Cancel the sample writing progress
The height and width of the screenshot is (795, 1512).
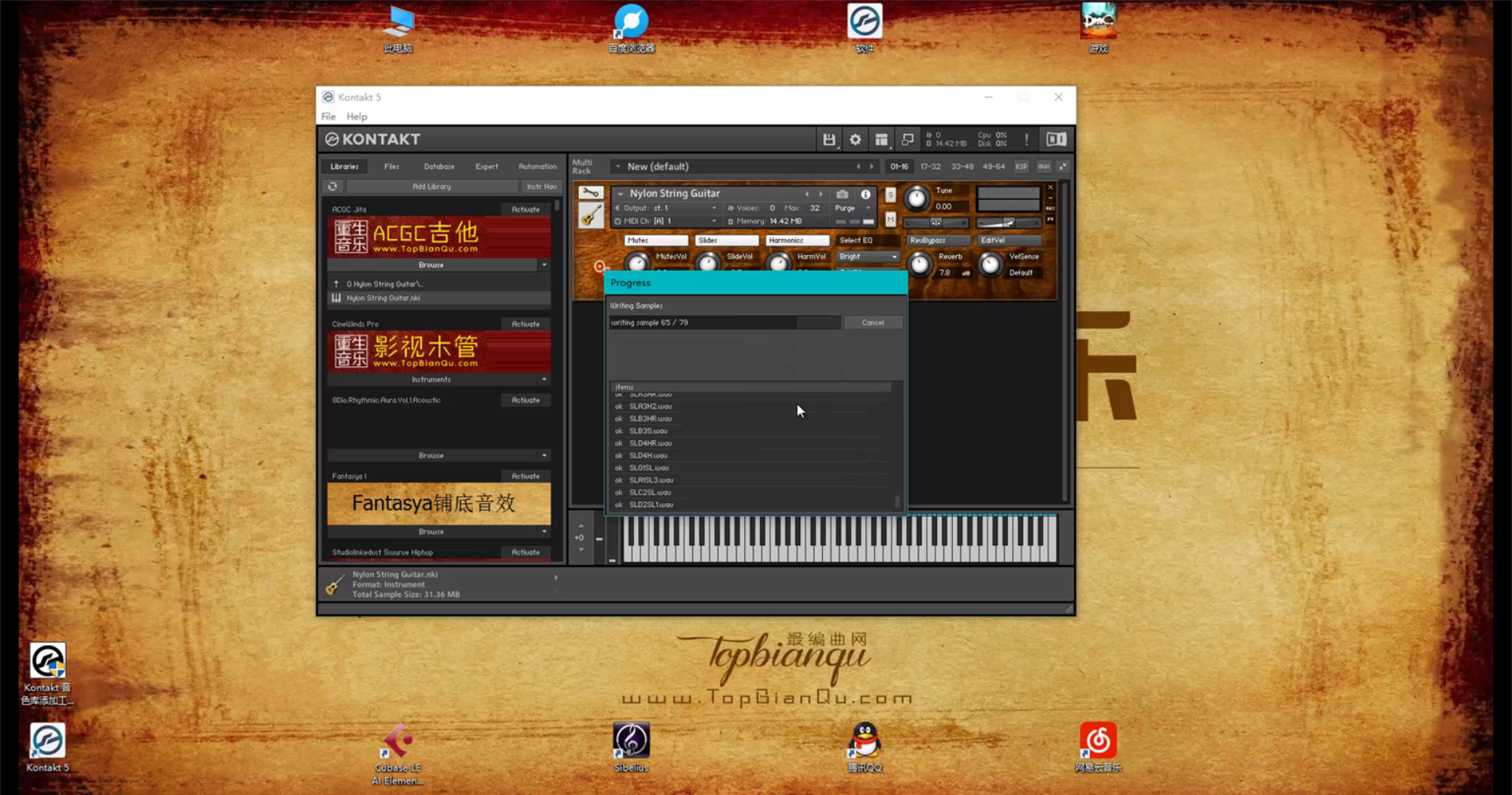click(x=873, y=323)
